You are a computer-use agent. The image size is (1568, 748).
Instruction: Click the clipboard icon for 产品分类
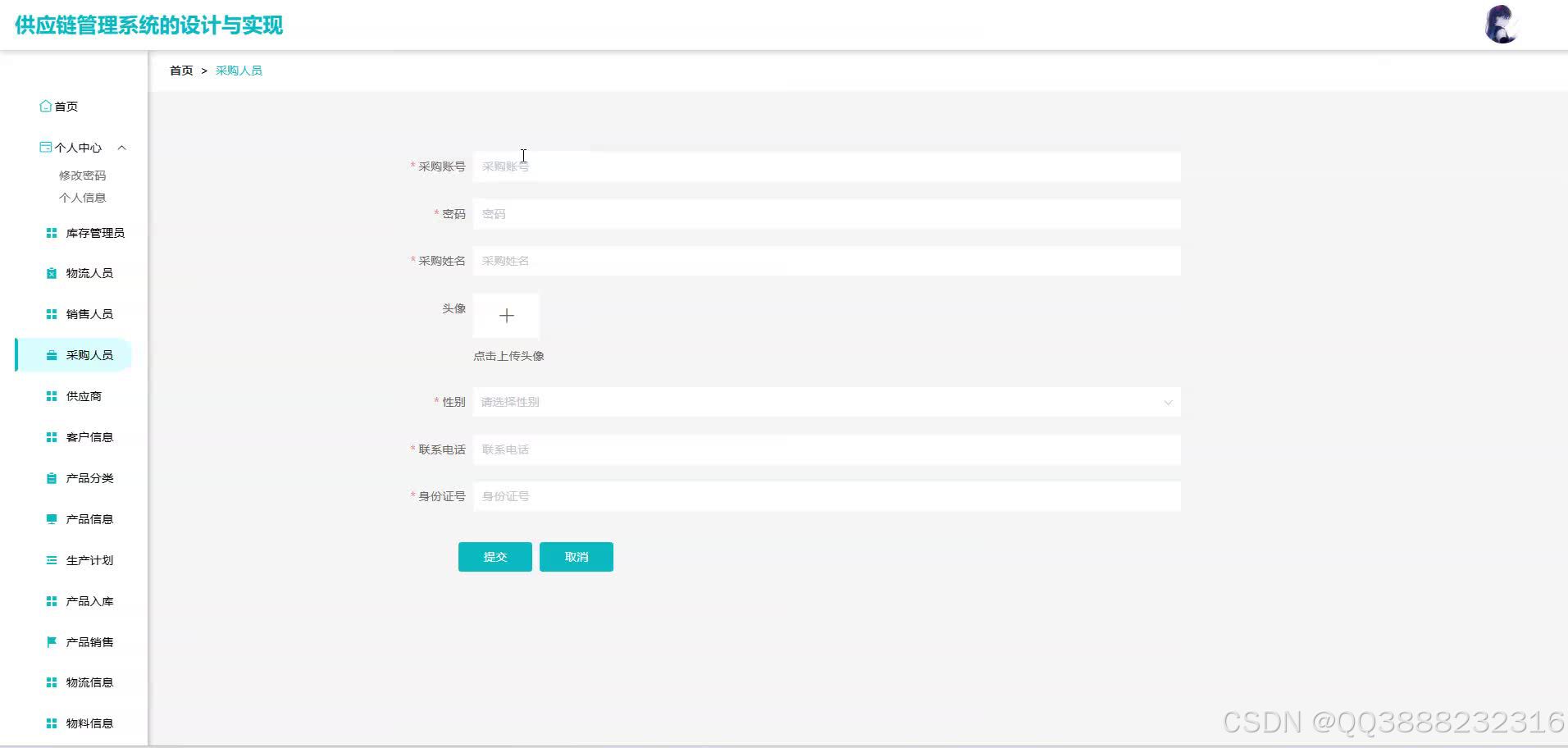click(52, 478)
